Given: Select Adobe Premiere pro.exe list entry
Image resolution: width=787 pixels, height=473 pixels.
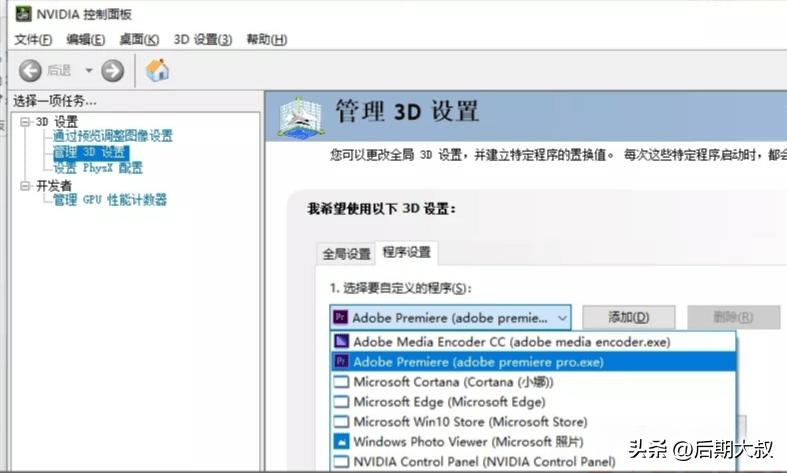Looking at the screenshot, I should point(533,362).
